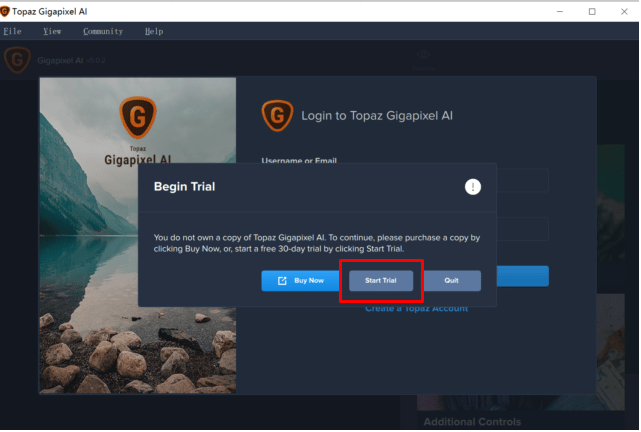Open the View menu
The height and width of the screenshot is (432, 641).
point(52,31)
